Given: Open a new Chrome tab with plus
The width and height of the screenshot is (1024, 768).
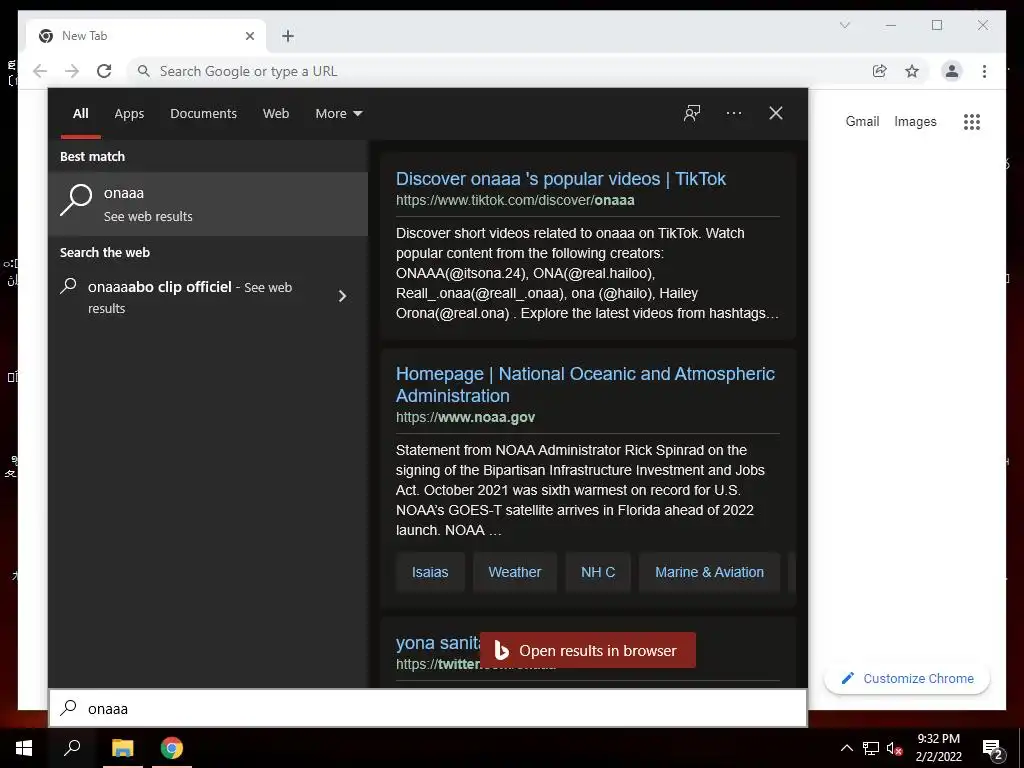Looking at the screenshot, I should pyautogui.click(x=288, y=36).
